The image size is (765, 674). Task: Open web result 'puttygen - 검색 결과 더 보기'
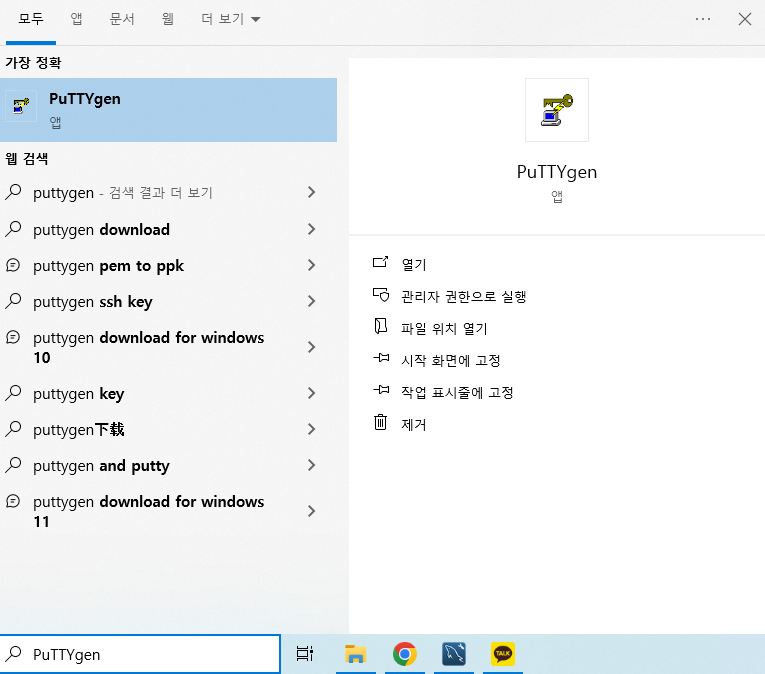point(168,193)
